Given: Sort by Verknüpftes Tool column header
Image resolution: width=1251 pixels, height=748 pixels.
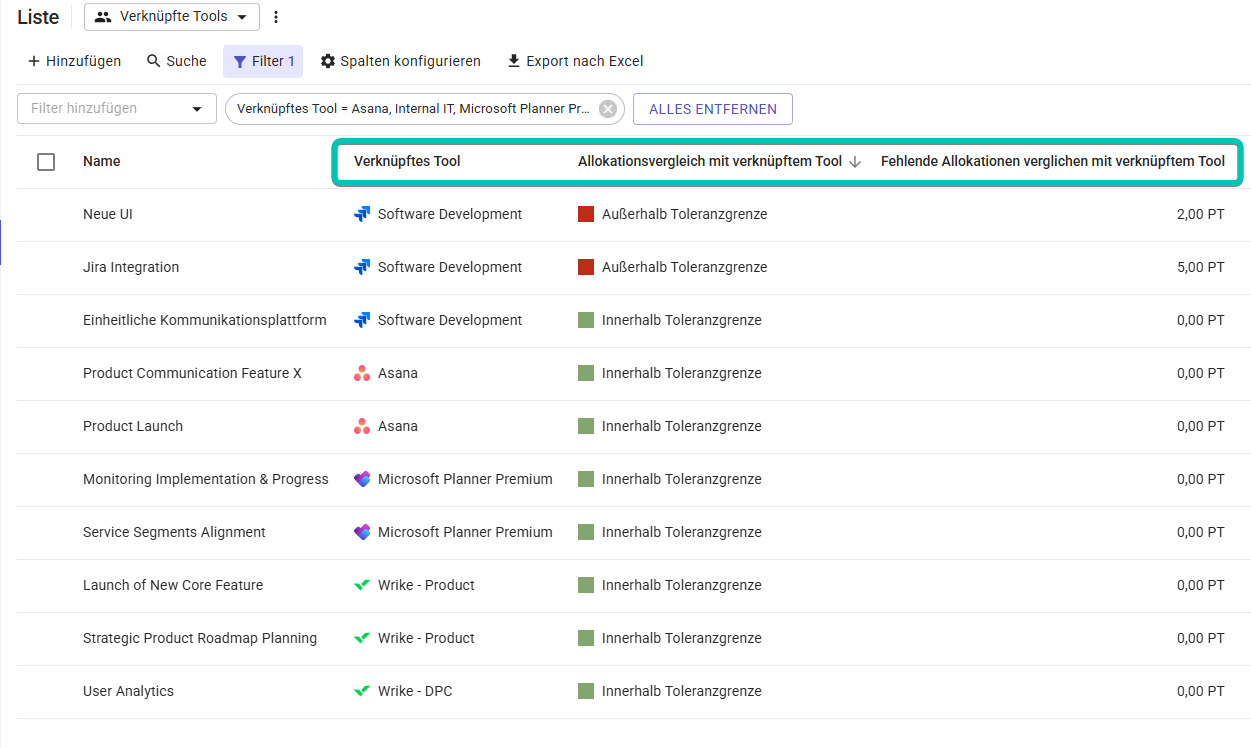Looking at the screenshot, I should [x=407, y=161].
